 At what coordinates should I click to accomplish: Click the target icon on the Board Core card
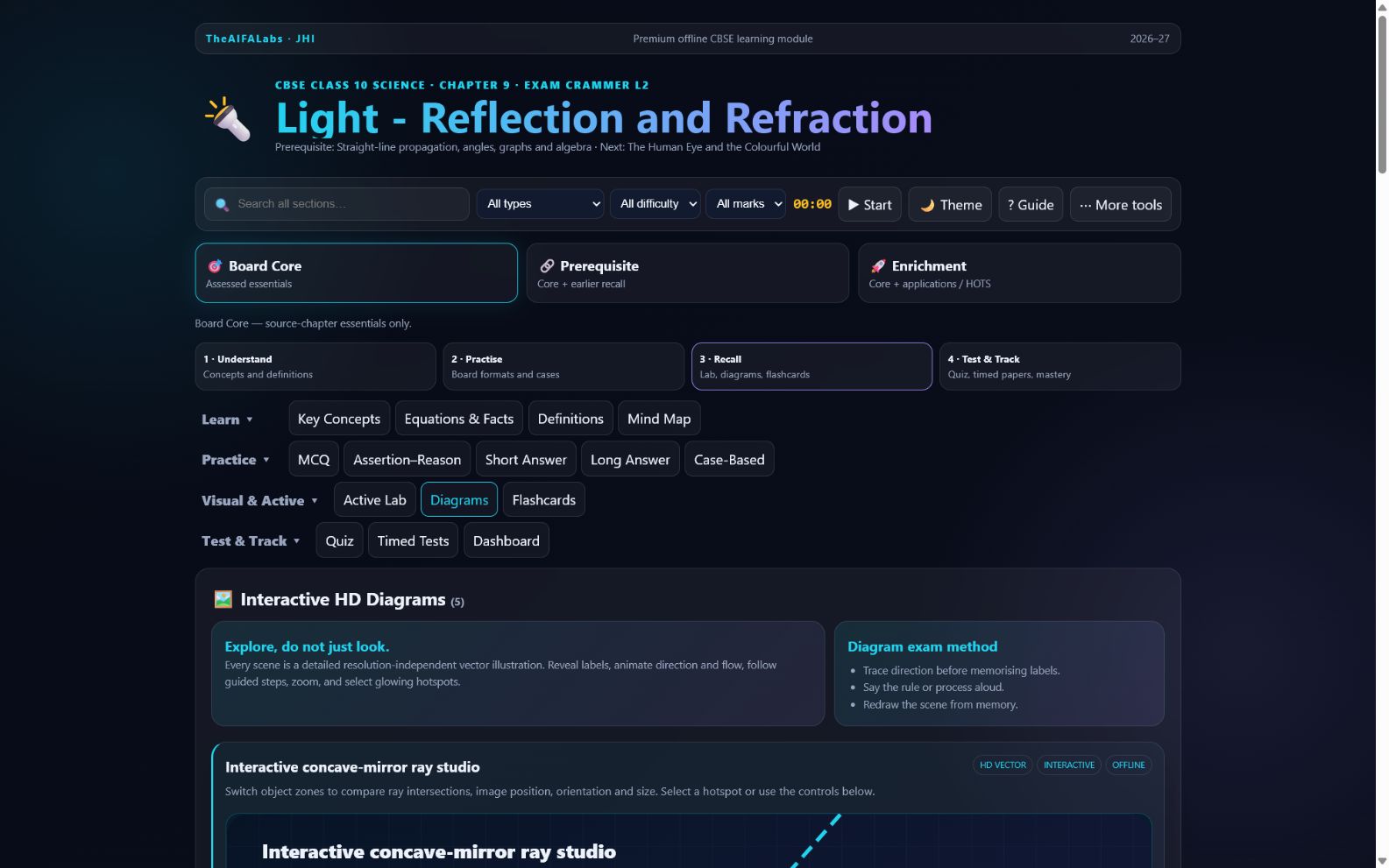pos(215,266)
